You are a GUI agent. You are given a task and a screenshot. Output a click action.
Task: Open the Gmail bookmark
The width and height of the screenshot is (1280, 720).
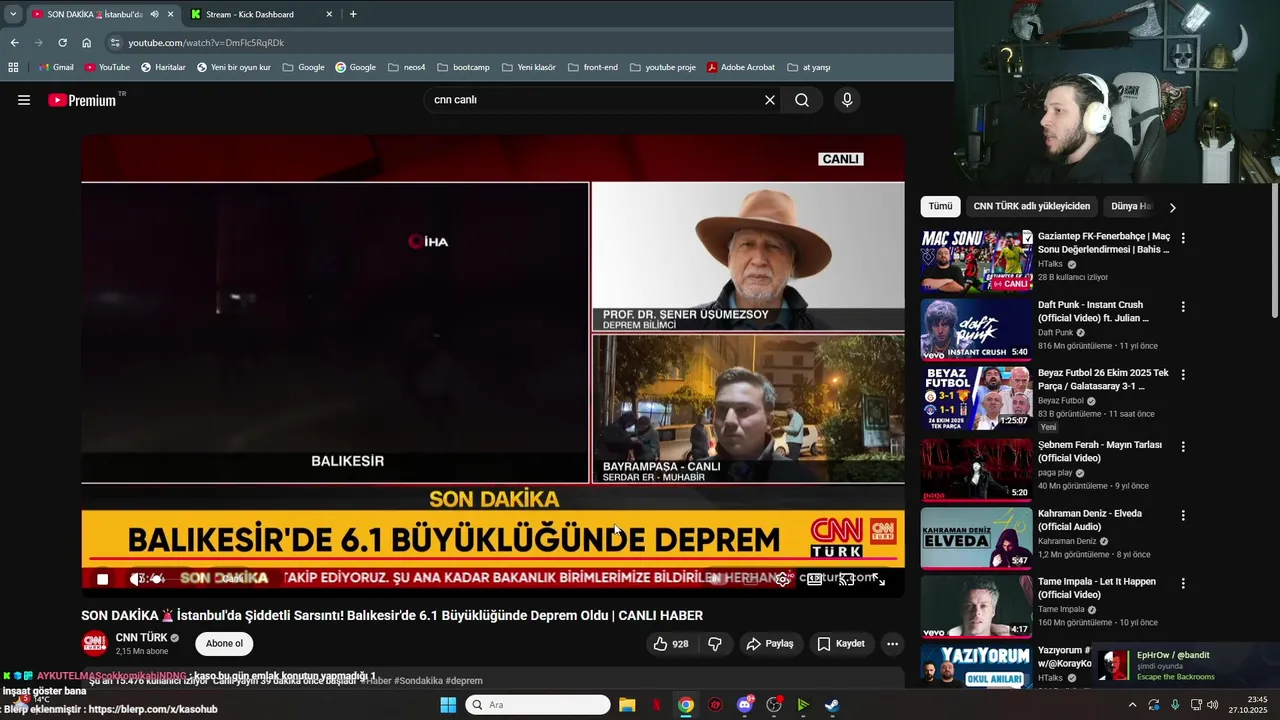click(56, 67)
